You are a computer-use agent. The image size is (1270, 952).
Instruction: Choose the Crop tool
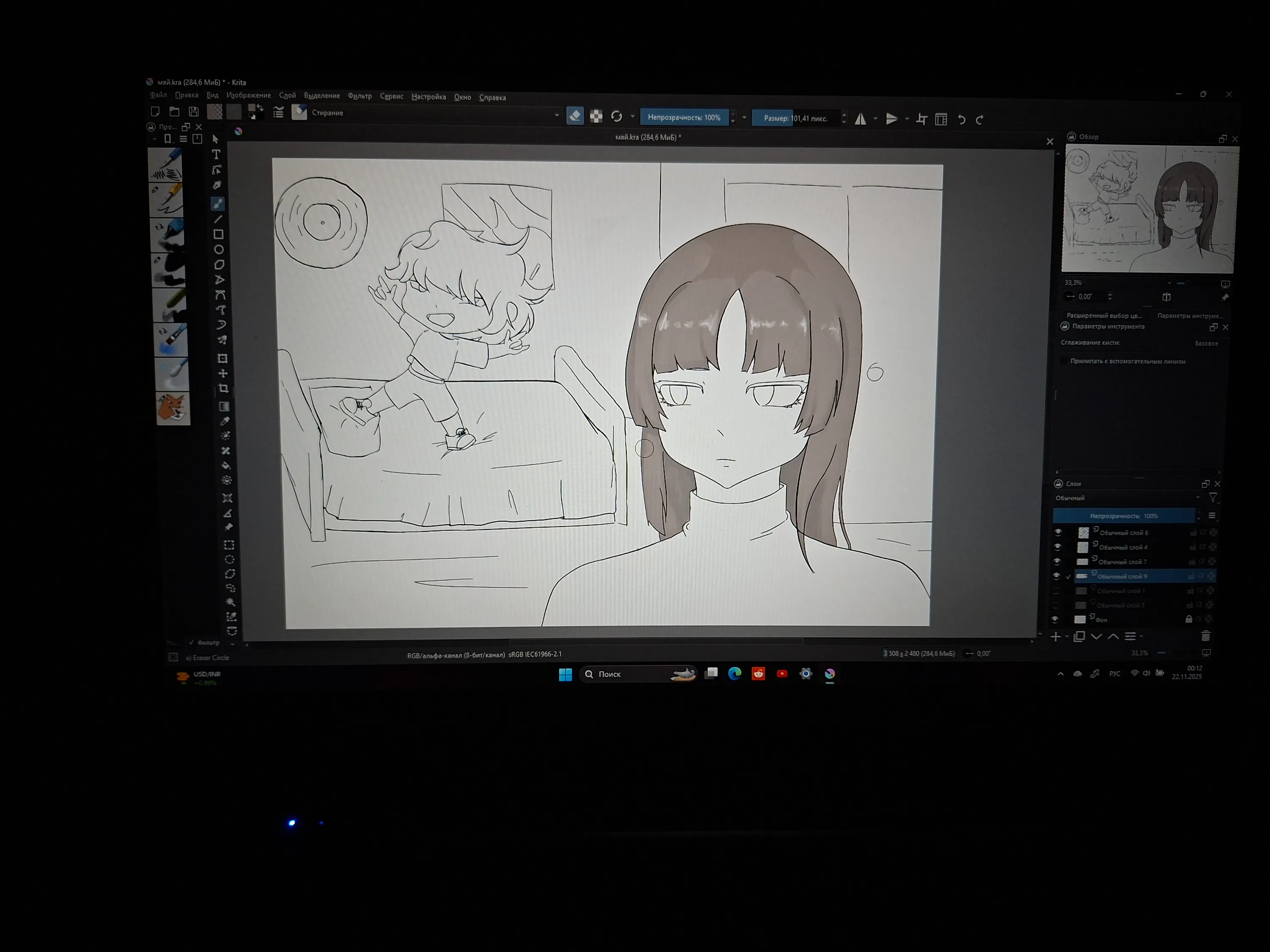click(x=224, y=388)
